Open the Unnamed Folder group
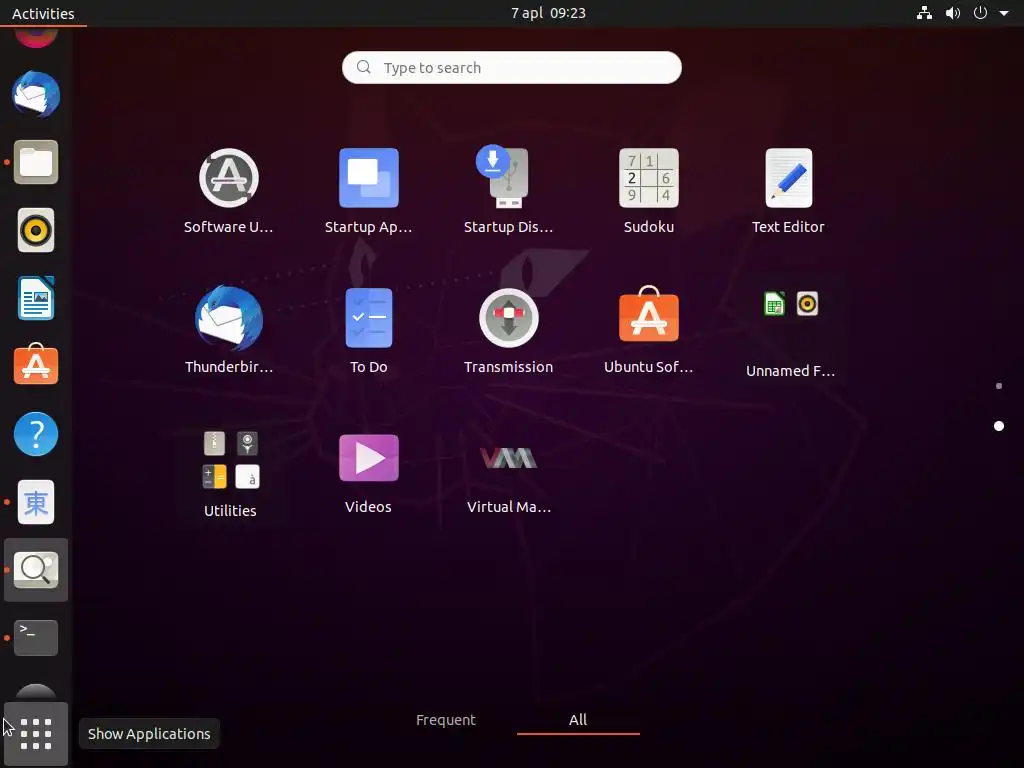The height and width of the screenshot is (768, 1024). pos(790,333)
